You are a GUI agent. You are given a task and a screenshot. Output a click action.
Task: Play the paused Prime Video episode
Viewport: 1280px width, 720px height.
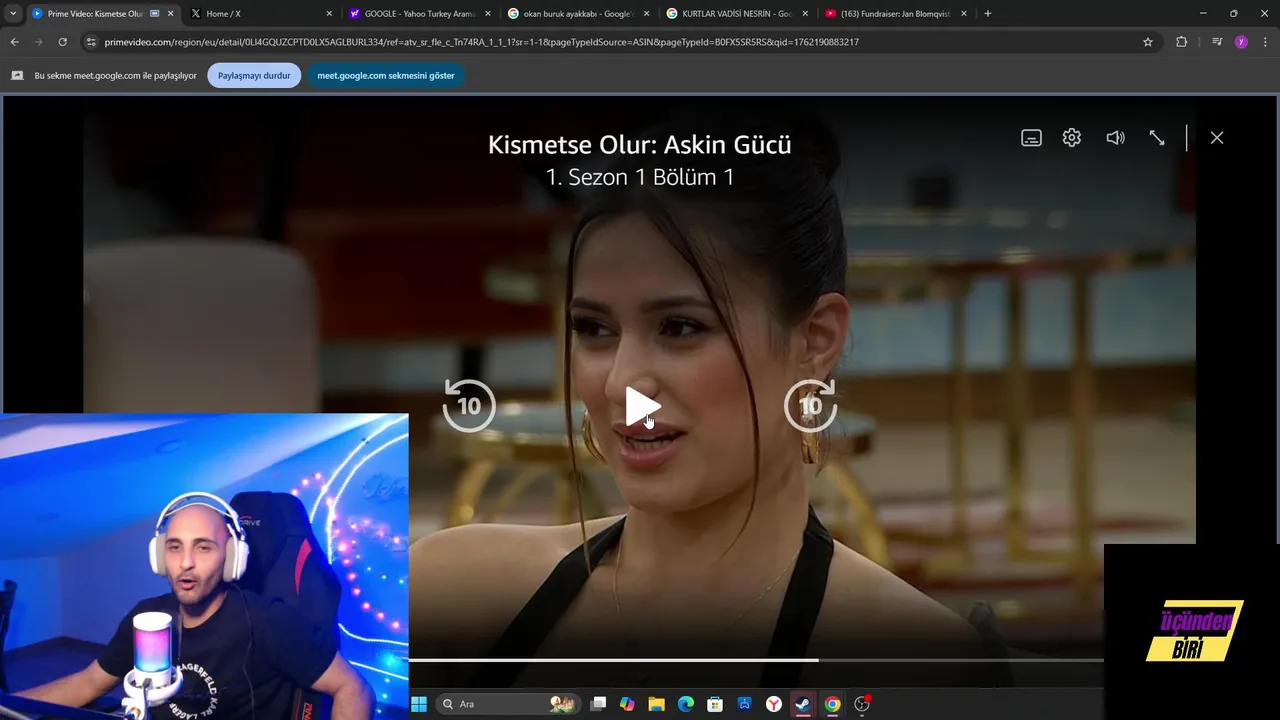click(x=641, y=406)
